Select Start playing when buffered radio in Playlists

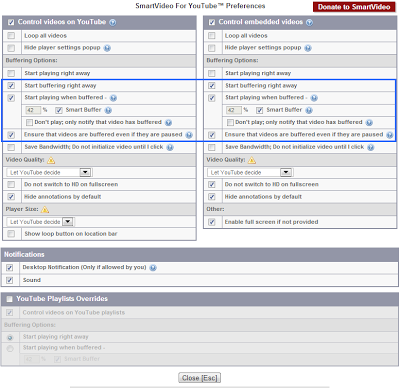[10, 349]
